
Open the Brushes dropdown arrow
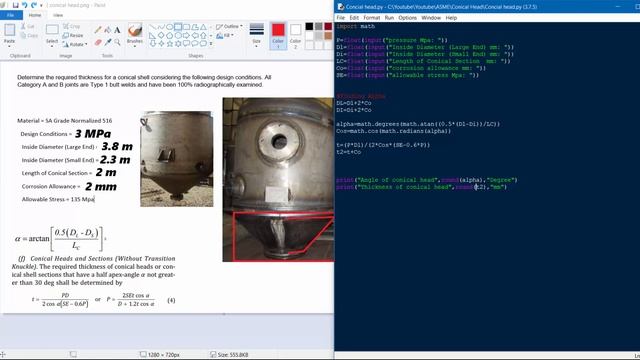tap(135, 45)
